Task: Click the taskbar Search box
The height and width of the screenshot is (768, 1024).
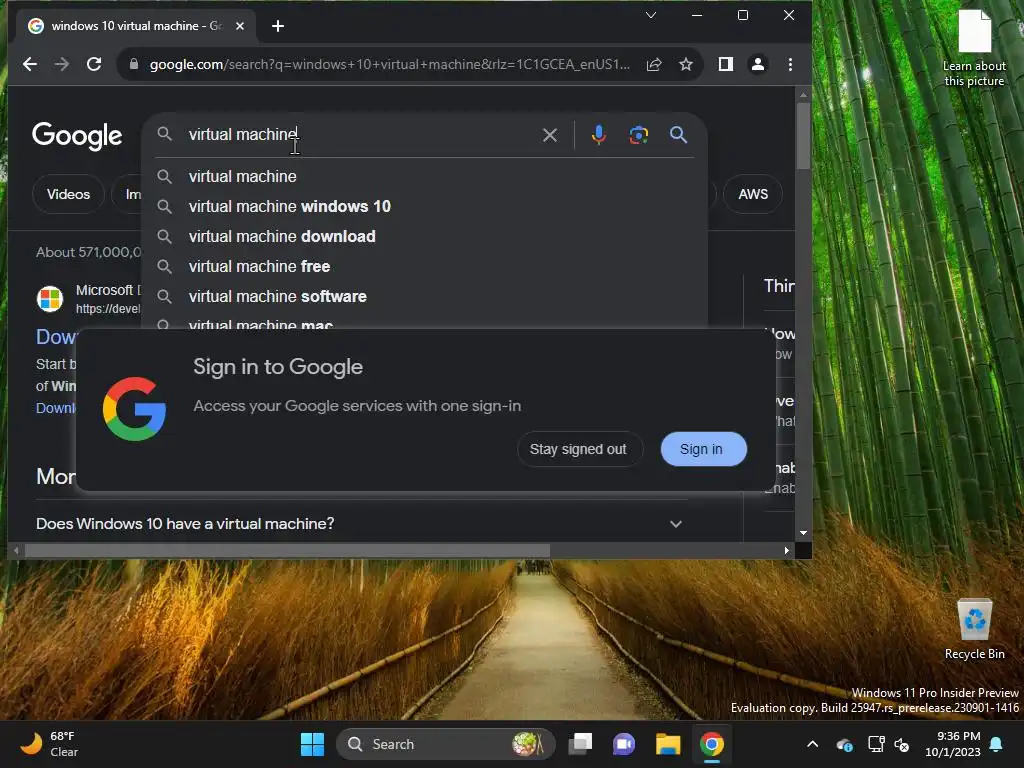Action: point(445,744)
